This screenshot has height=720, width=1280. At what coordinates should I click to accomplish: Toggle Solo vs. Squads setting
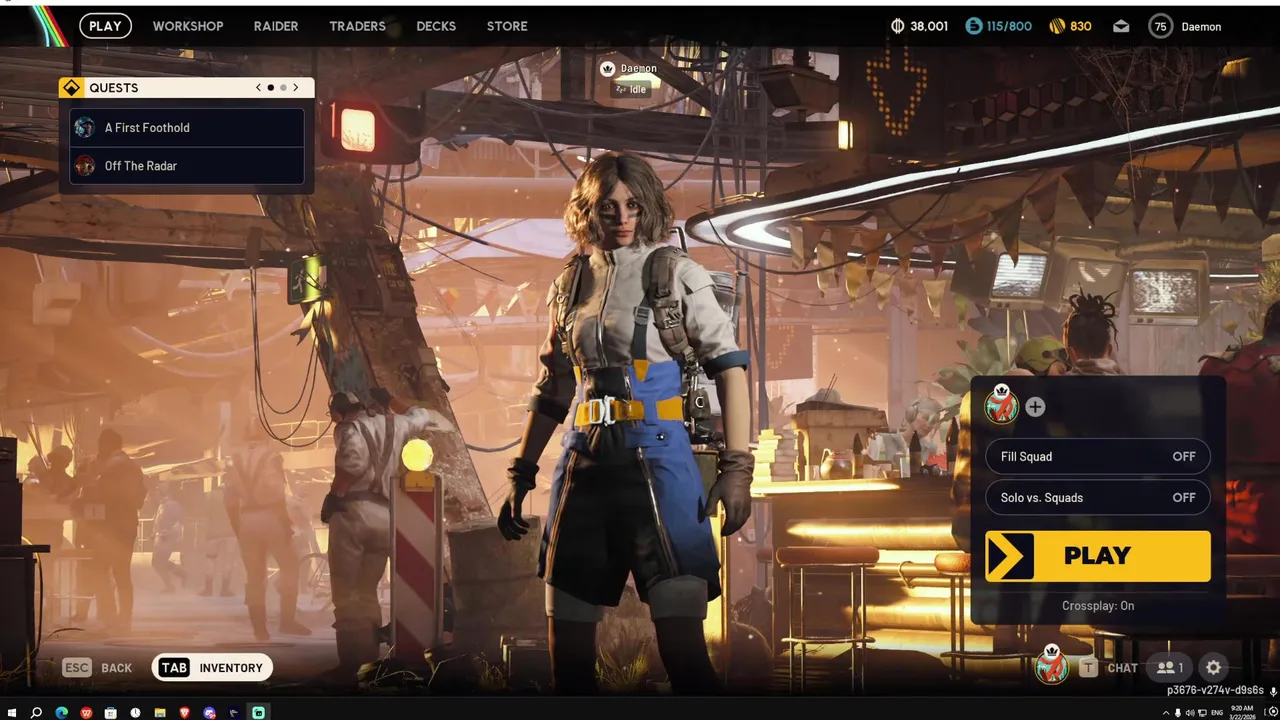1098,497
